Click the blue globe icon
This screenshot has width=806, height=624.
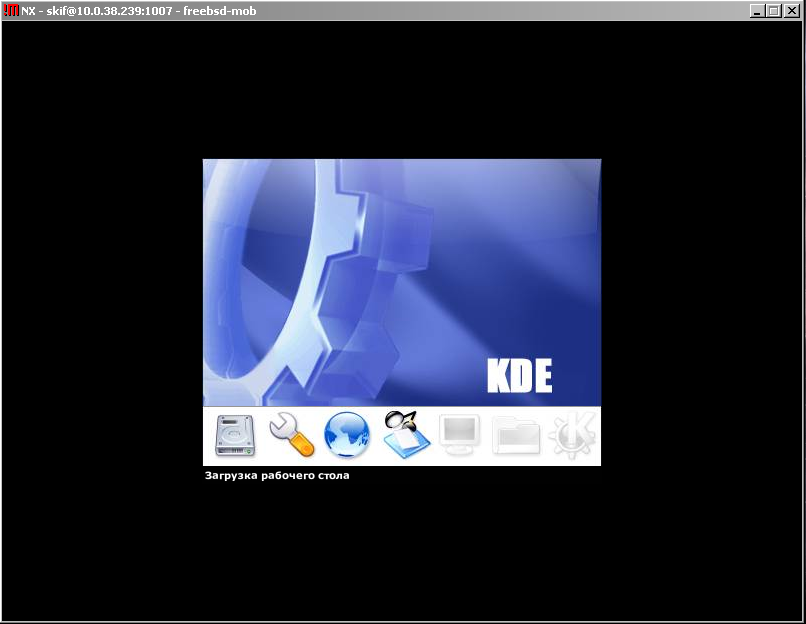(x=347, y=436)
